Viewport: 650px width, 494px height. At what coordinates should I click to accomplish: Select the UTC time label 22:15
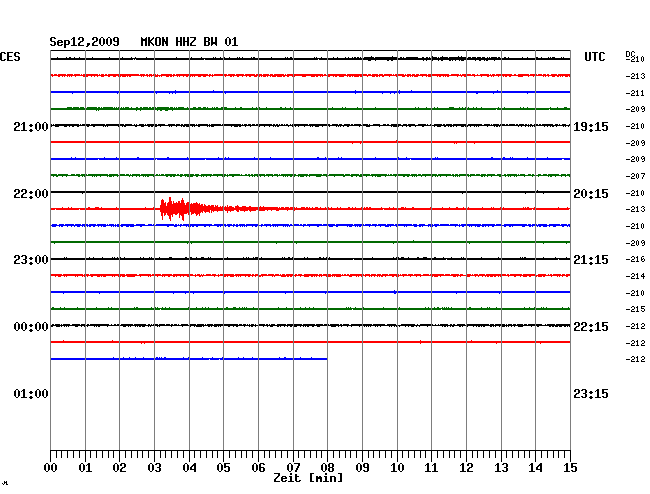point(591,327)
